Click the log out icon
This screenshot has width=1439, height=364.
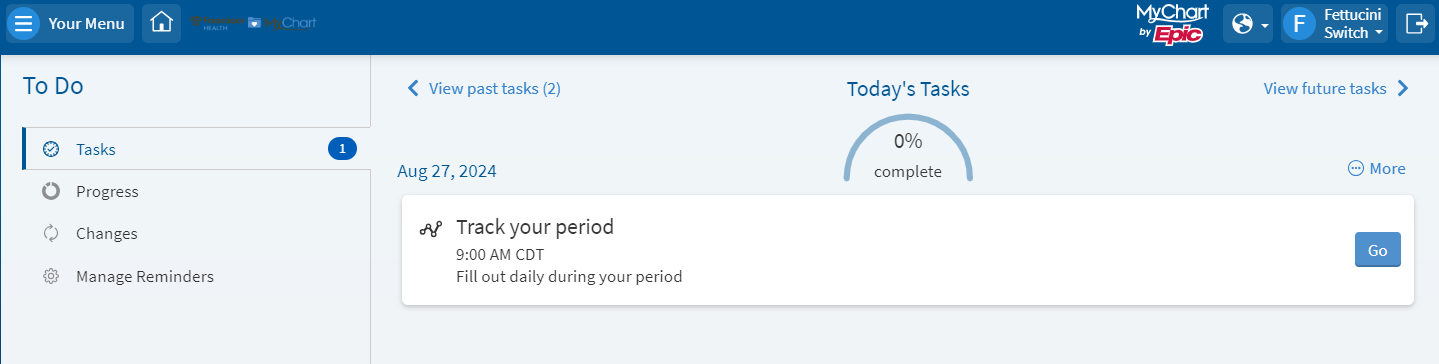[x=1416, y=23]
